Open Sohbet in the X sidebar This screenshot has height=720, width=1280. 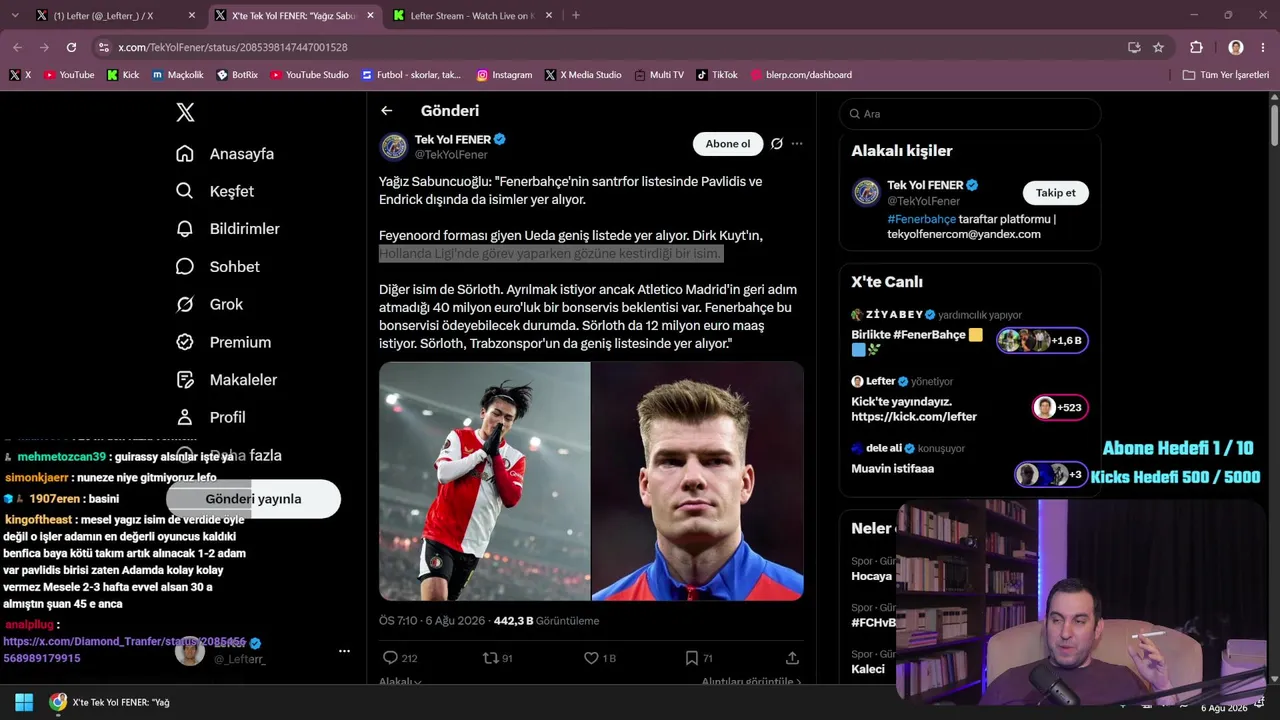point(218,267)
